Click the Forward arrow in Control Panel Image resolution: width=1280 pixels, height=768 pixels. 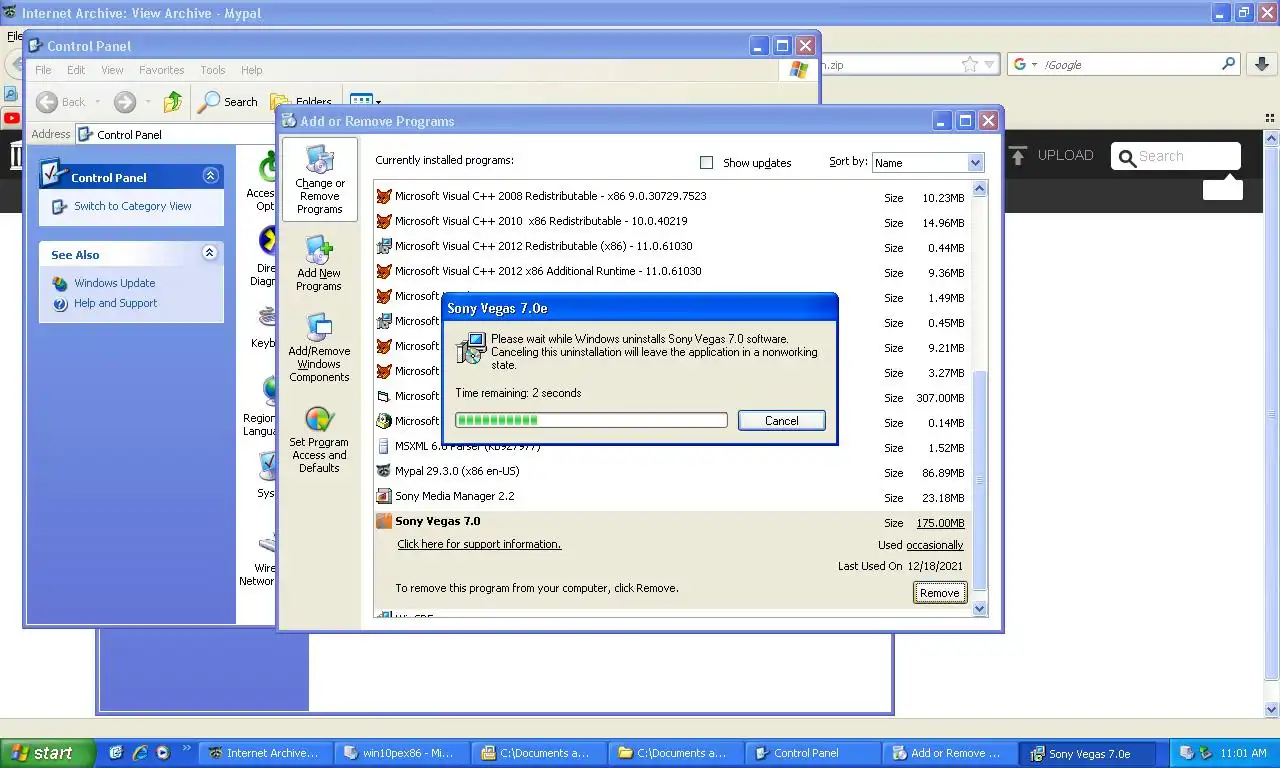click(125, 101)
